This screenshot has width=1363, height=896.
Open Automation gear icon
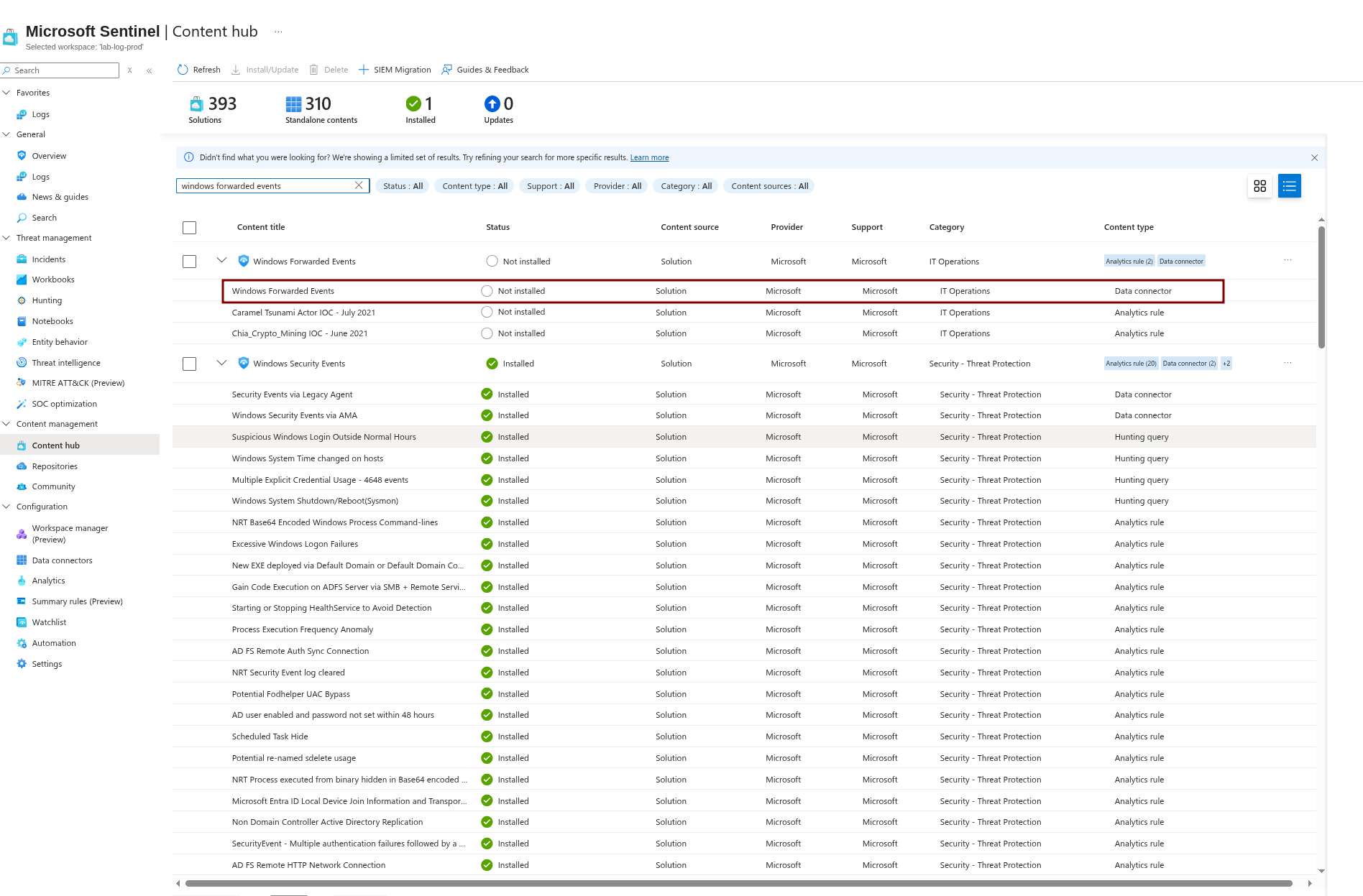22,643
